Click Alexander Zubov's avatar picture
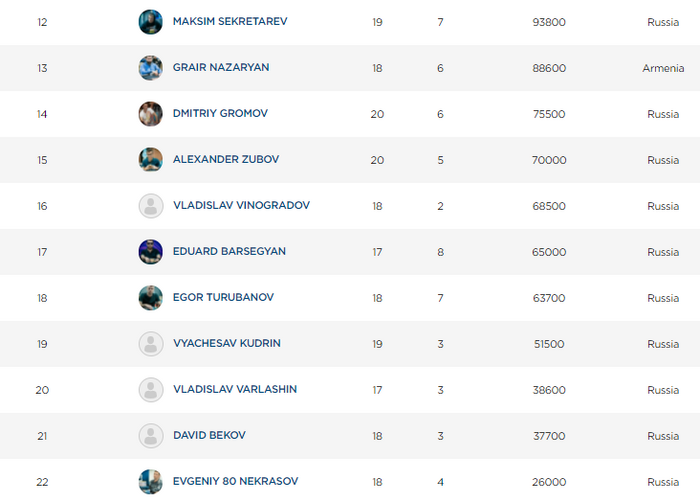This screenshot has width=700, height=502. click(x=150, y=160)
